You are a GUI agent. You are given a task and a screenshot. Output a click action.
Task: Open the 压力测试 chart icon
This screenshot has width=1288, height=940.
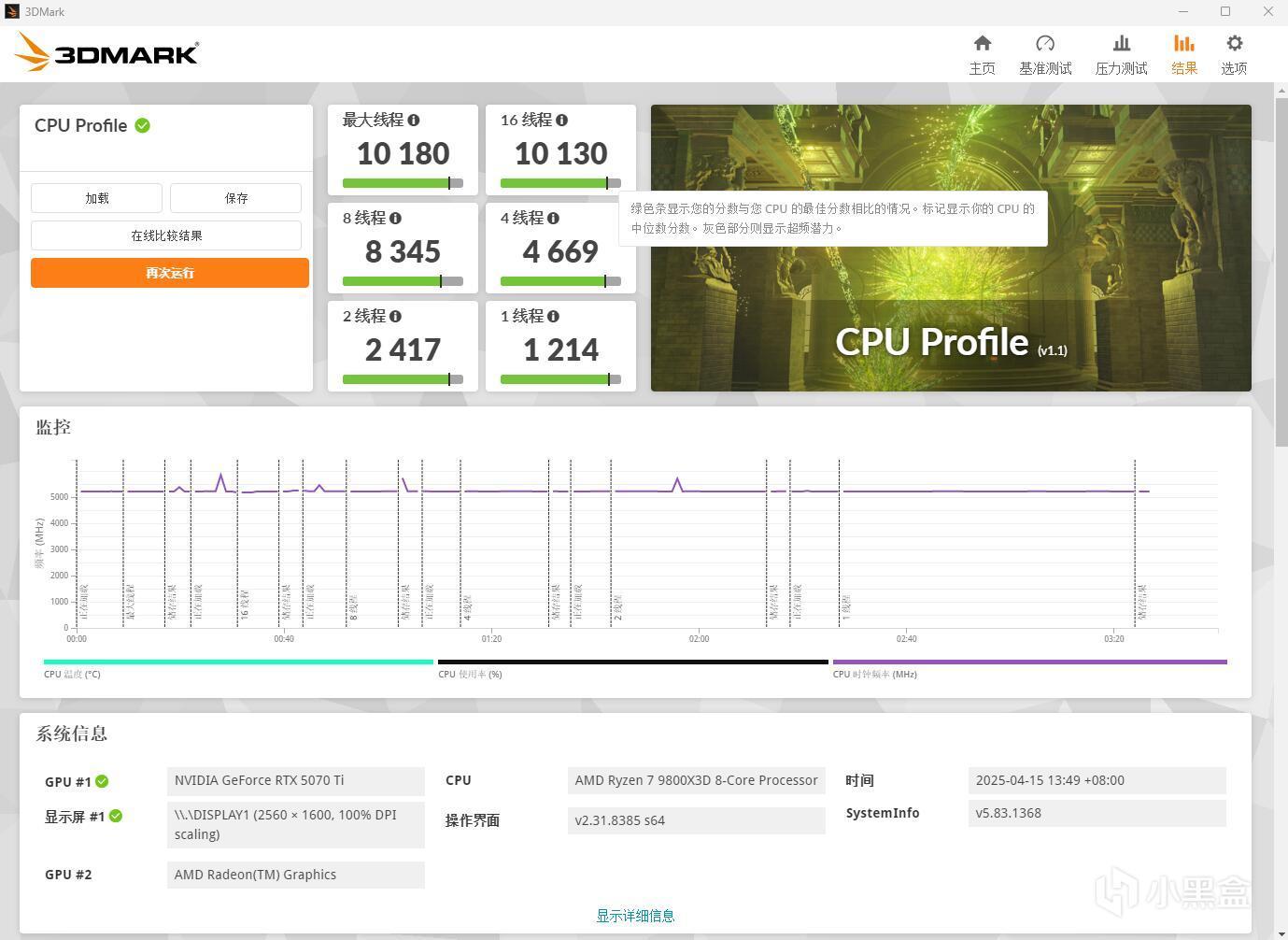(1122, 43)
